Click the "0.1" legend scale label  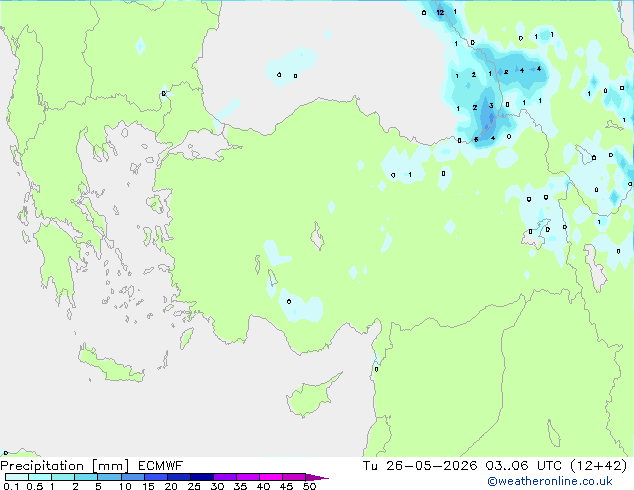point(11,486)
